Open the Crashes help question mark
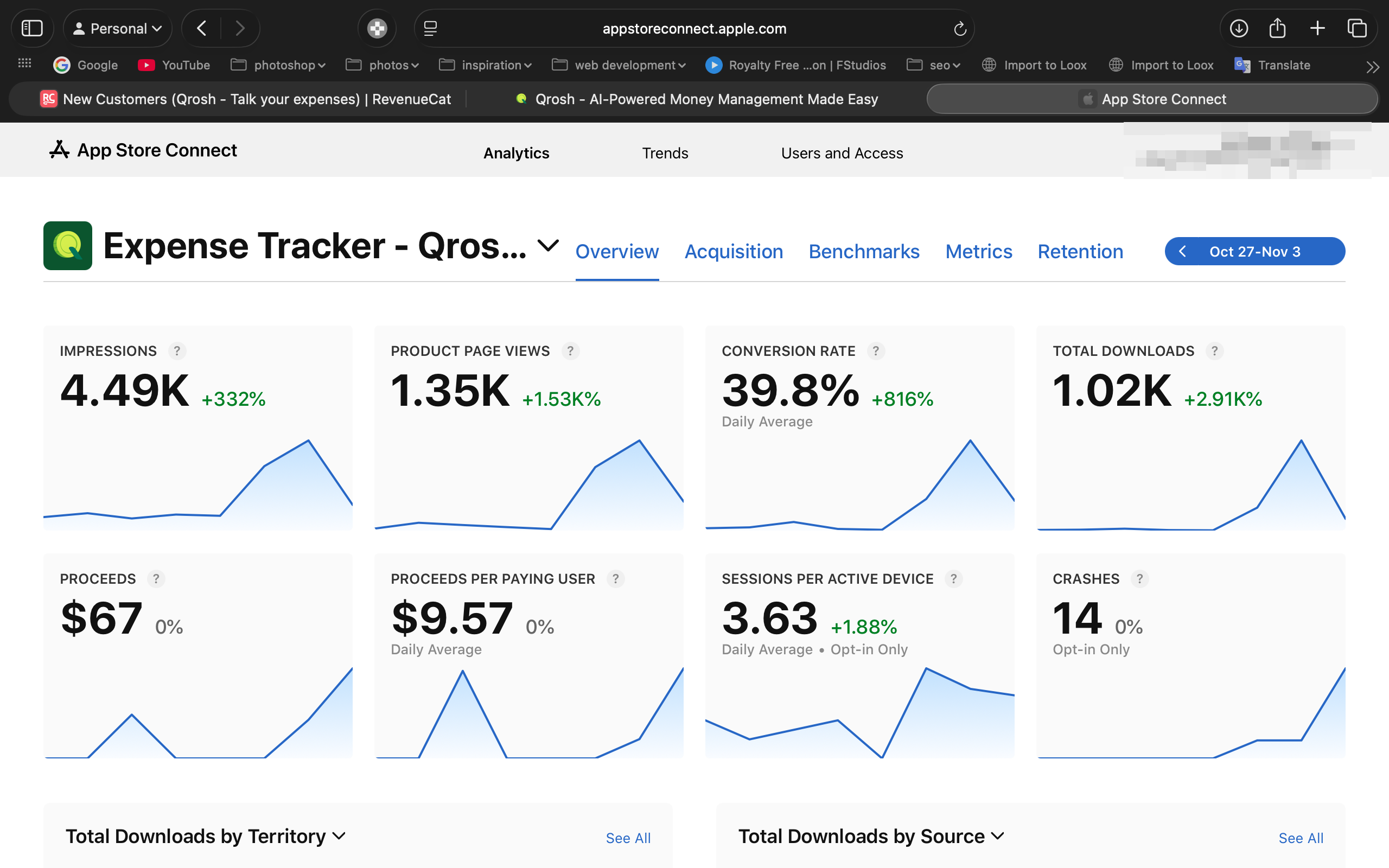 (1139, 579)
